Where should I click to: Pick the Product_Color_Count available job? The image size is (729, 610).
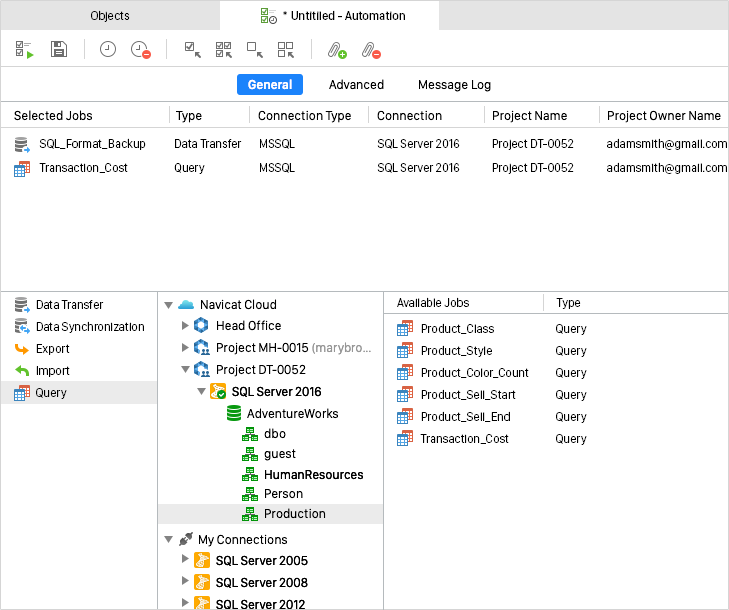556,373
